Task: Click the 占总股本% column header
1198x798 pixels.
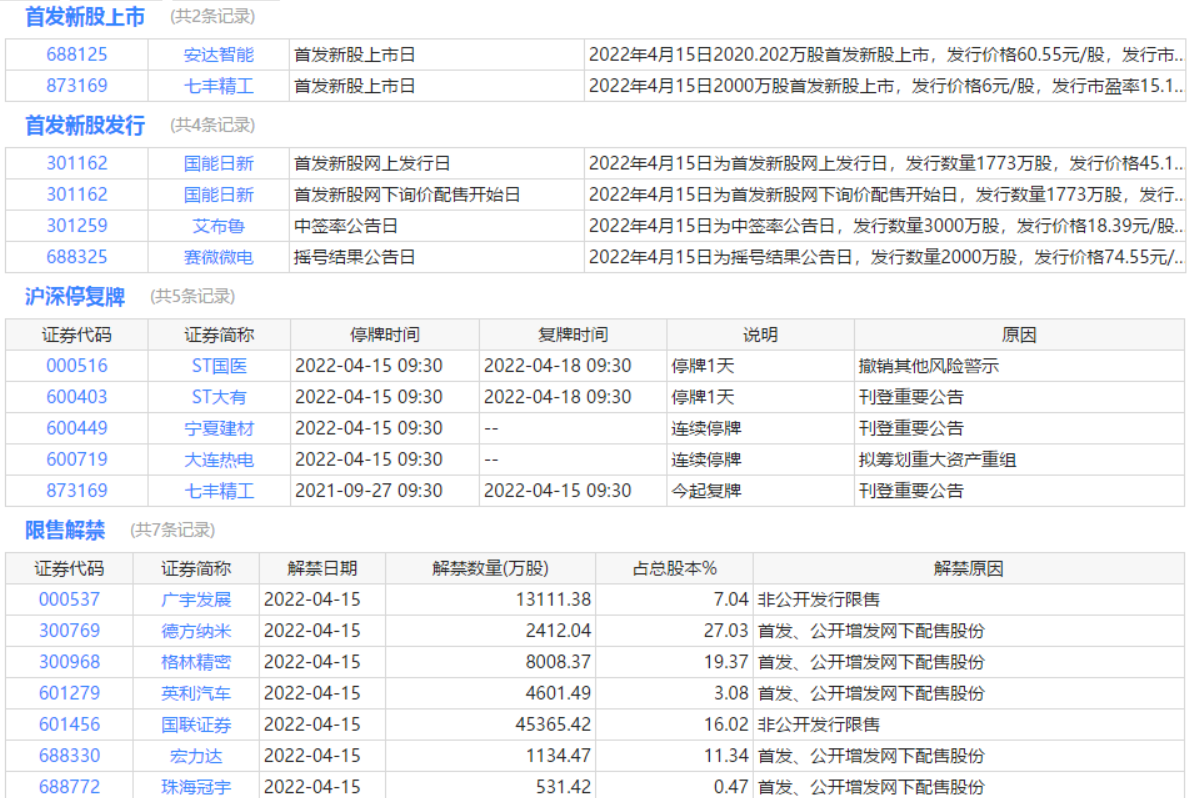Action: click(675, 569)
